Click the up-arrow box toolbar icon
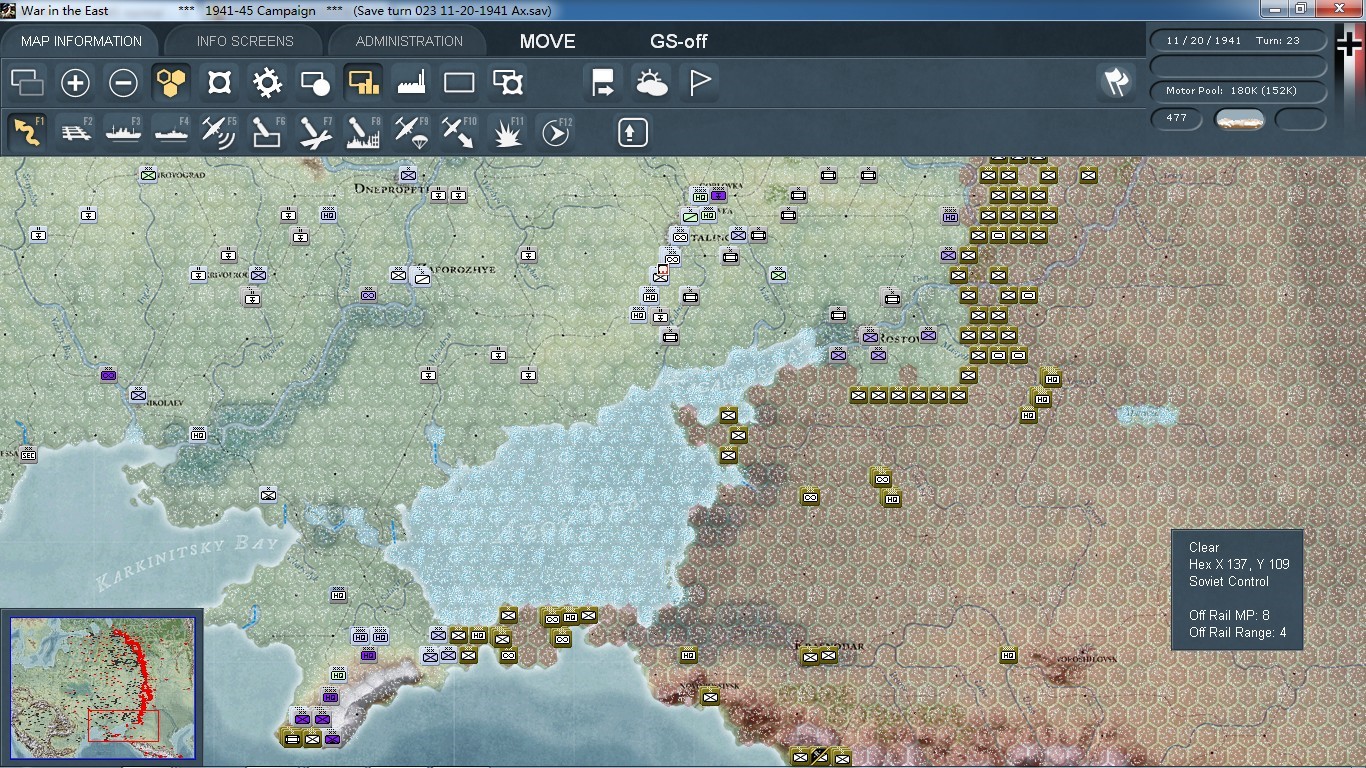The width and height of the screenshot is (1366, 768). click(x=633, y=132)
